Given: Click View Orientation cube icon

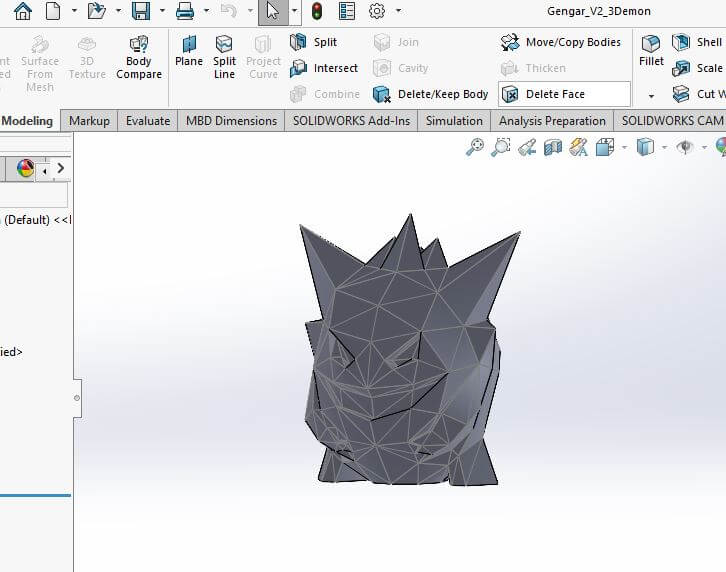Looking at the screenshot, I should (x=605, y=147).
